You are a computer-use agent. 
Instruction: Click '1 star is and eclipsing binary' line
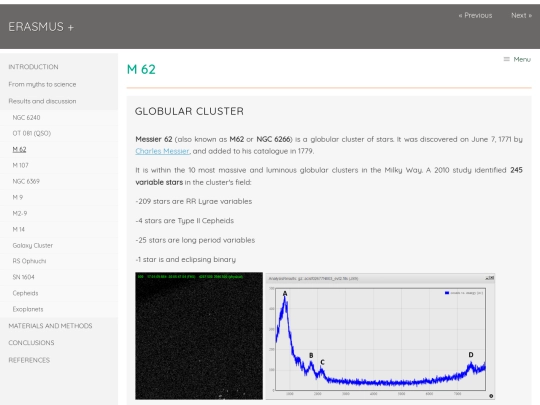click(186, 260)
